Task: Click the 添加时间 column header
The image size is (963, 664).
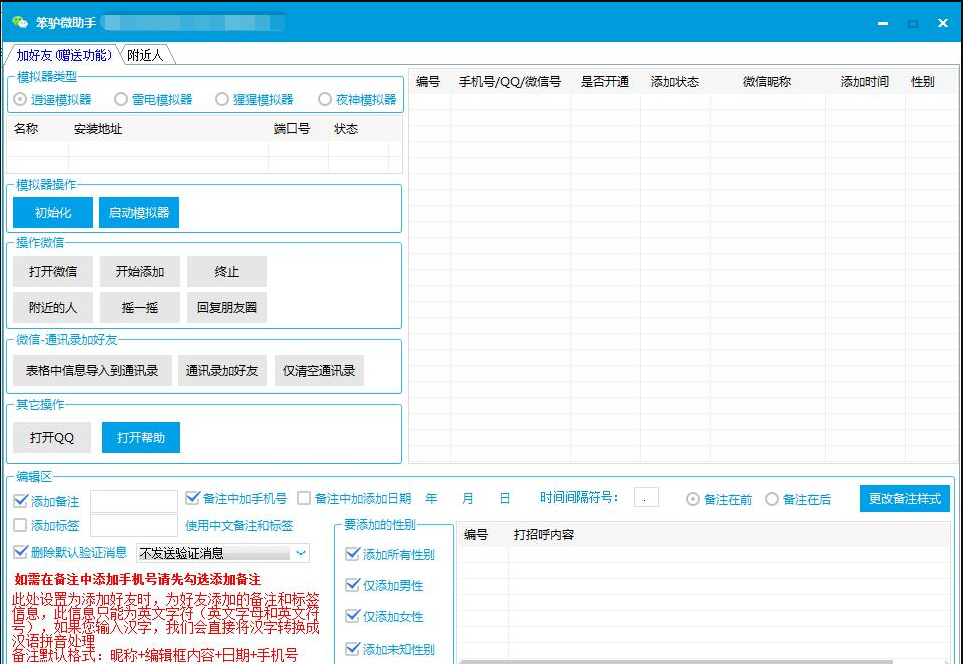Action: 865,82
